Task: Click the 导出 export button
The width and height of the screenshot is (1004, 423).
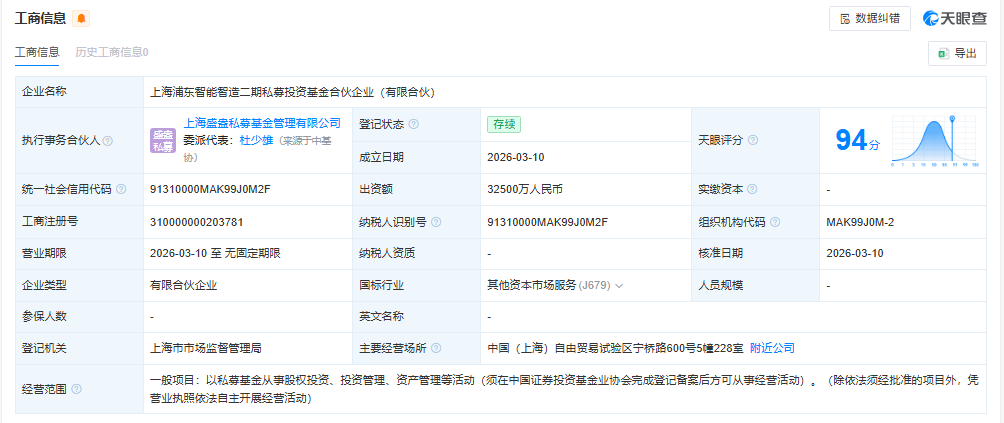Action: 957,54
